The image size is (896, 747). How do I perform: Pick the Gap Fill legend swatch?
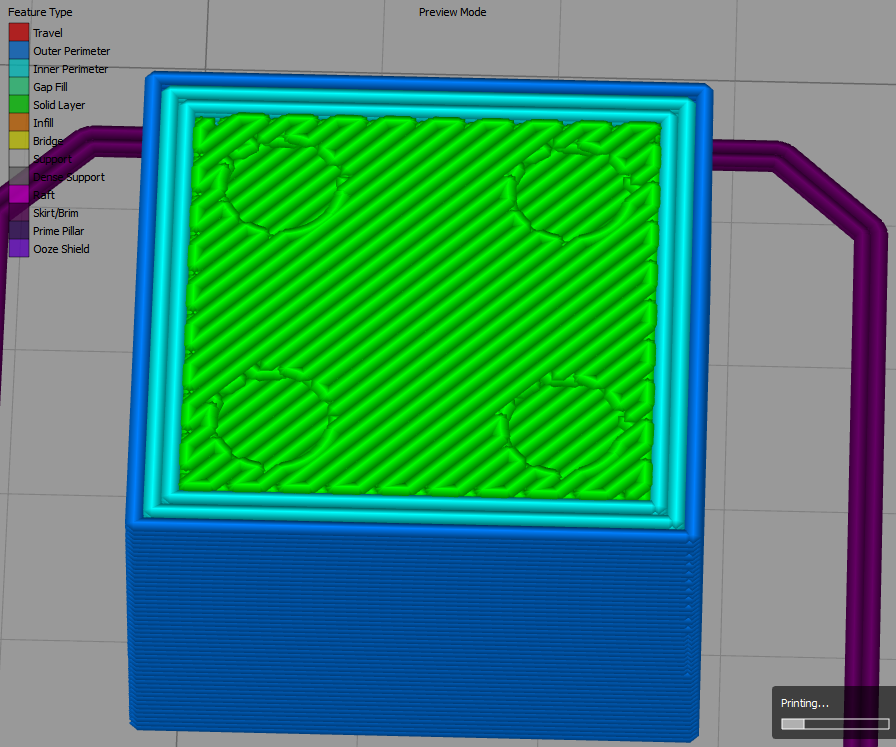pos(19,87)
